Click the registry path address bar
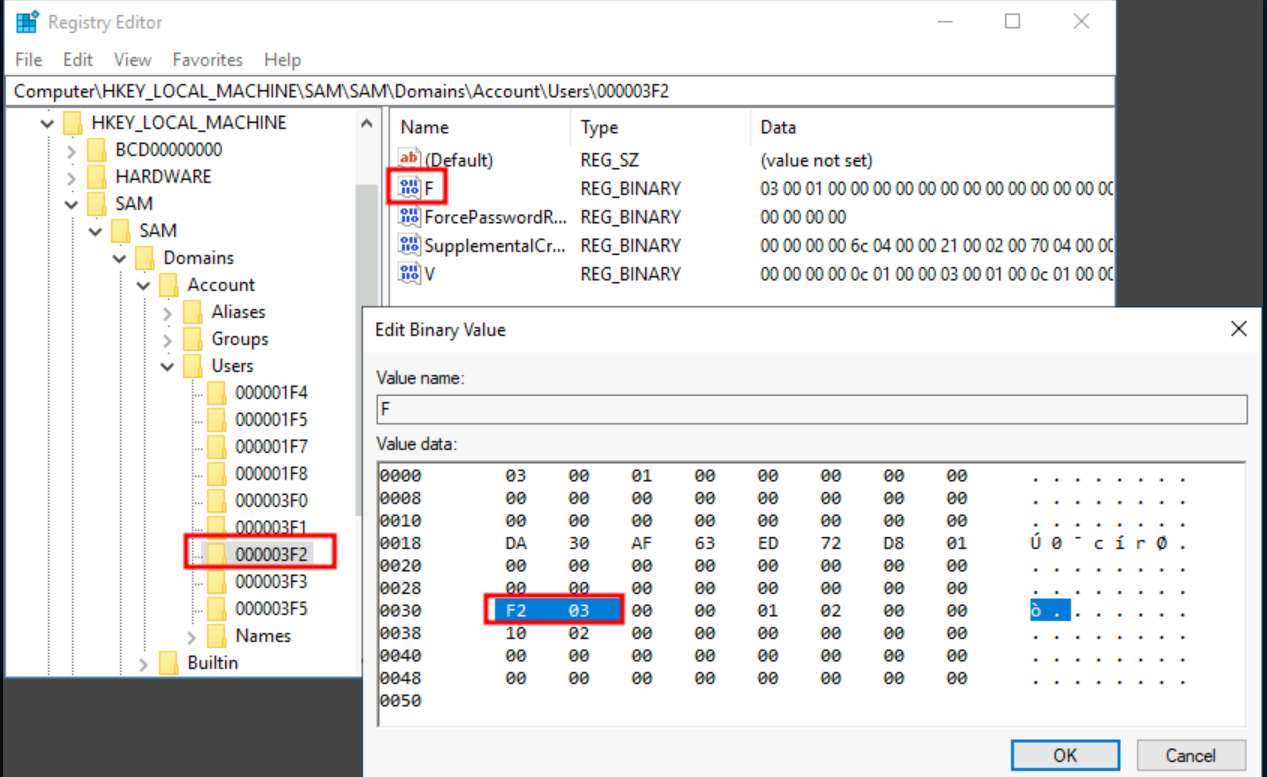This screenshot has width=1267, height=777. pyautogui.click(x=559, y=91)
